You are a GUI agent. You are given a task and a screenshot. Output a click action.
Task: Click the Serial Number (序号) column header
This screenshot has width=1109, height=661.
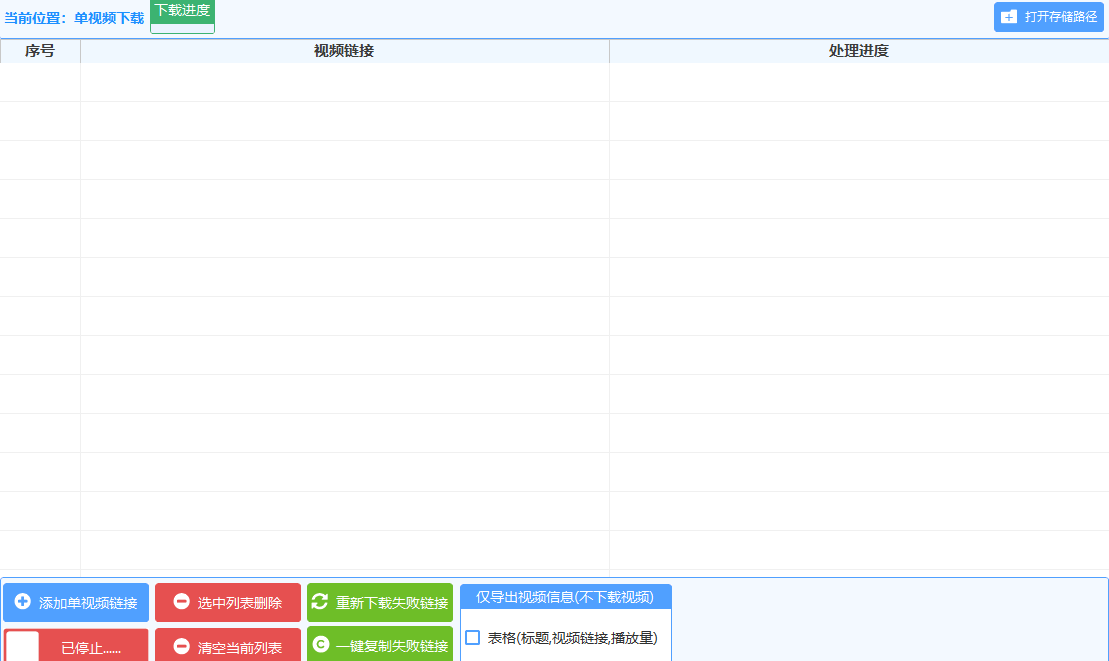[40, 51]
